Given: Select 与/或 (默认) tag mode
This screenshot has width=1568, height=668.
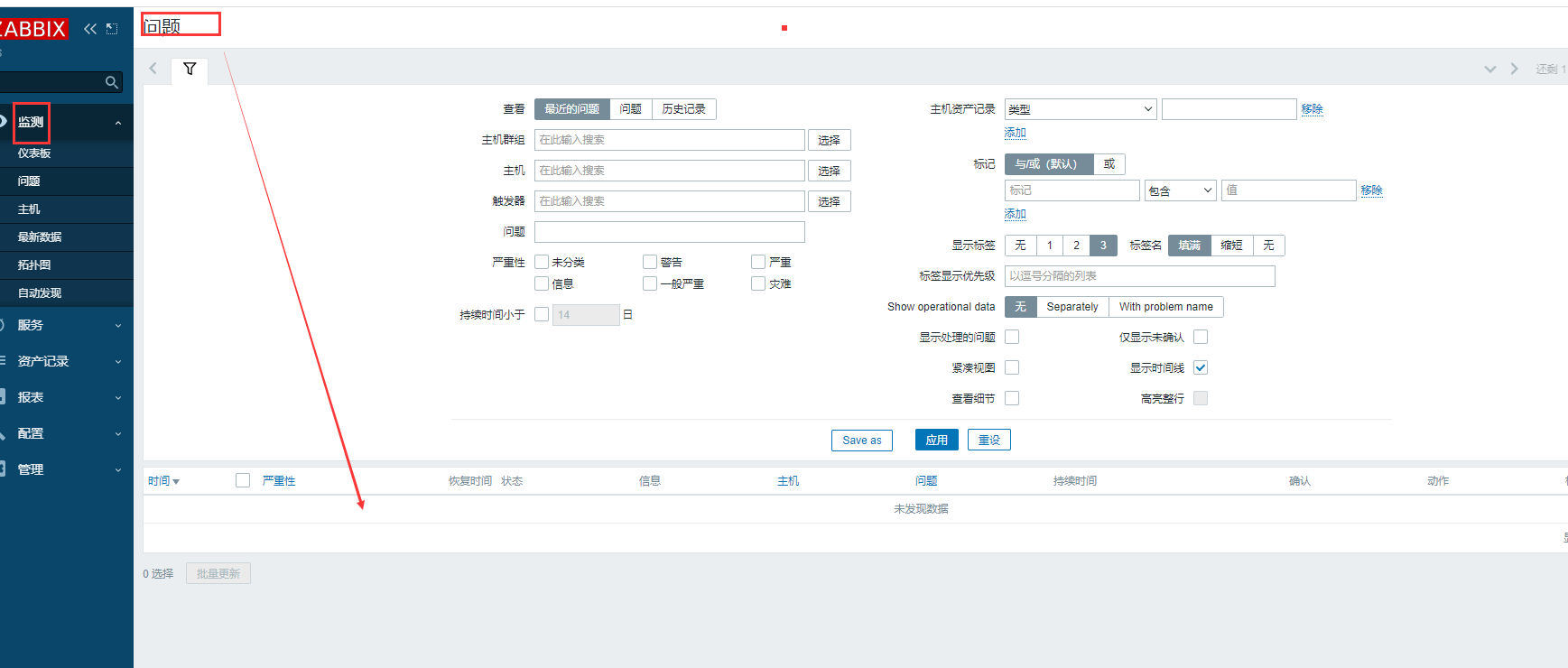Looking at the screenshot, I should point(1049,164).
